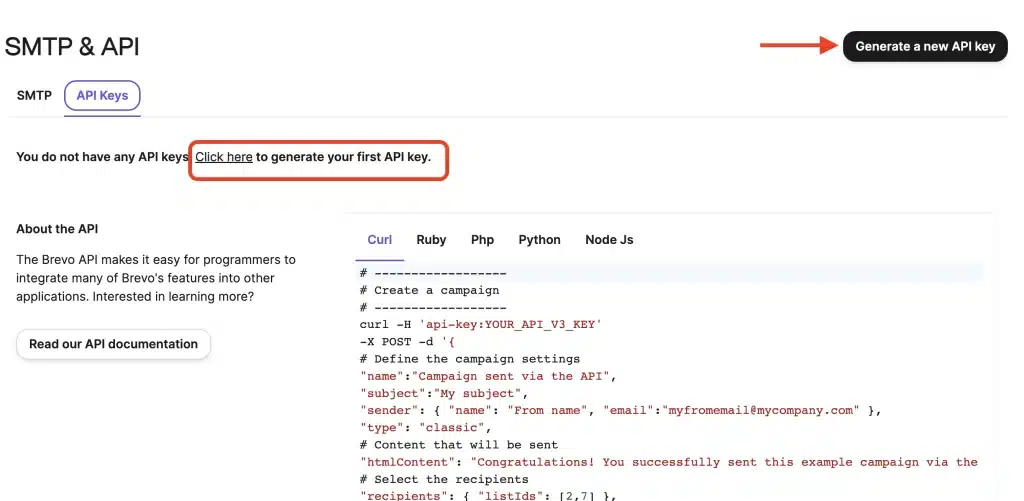Click '# Select the recipients' comment
1024x501 pixels.
pyautogui.click(x=443, y=479)
